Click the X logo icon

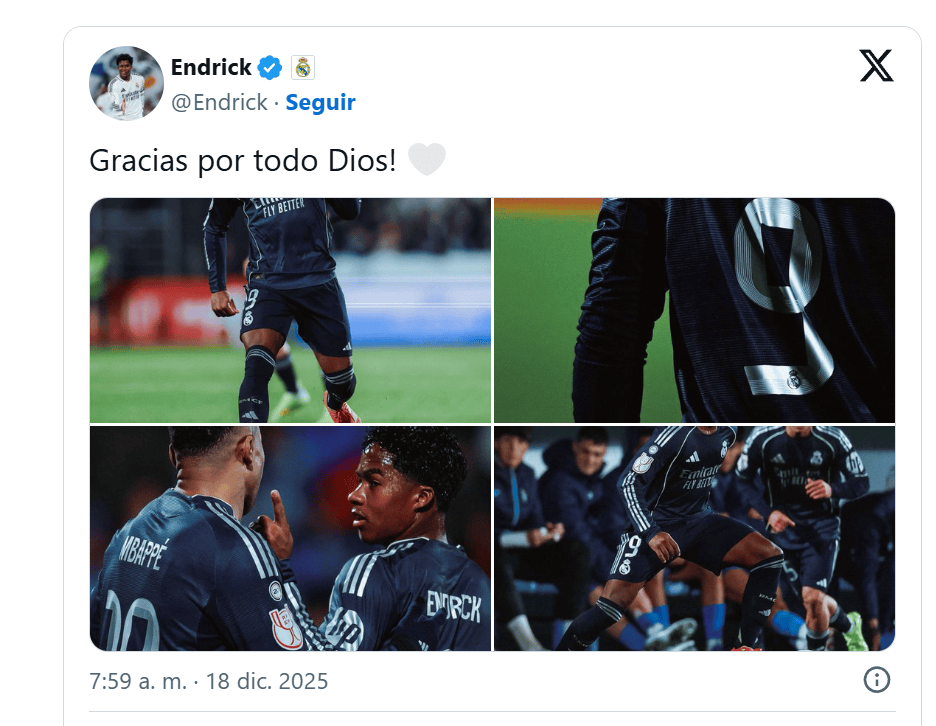point(876,65)
